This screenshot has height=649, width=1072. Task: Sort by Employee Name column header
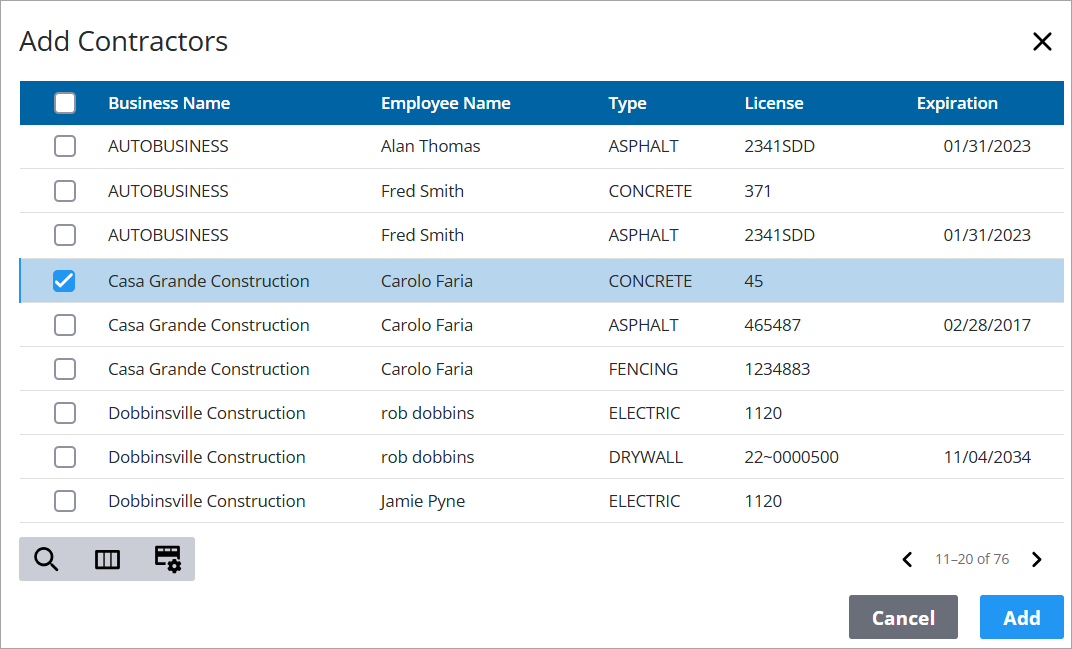(445, 103)
